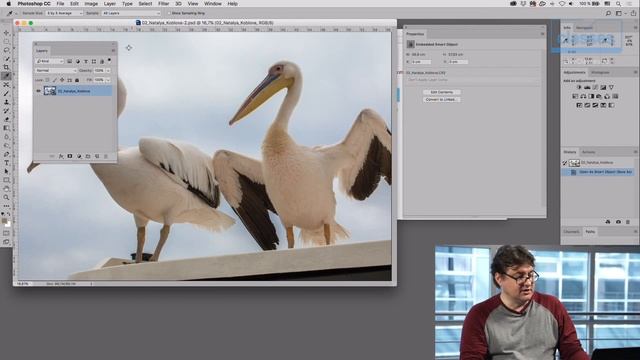This screenshot has width=640, height=360.
Task: Select the Lasso tool
Action: [x=6, y=50]
